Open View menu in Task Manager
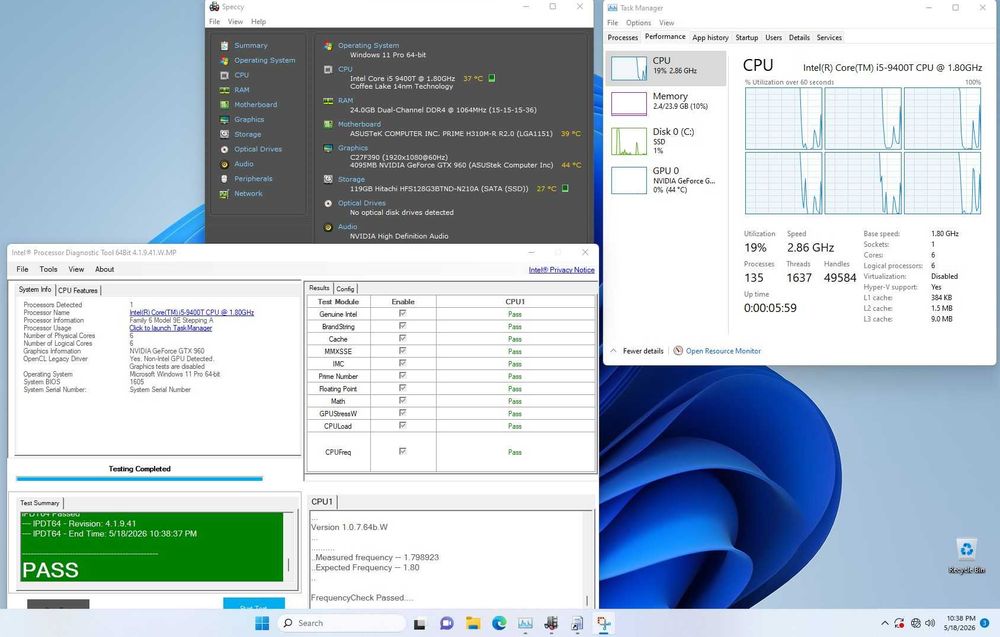This screenshot has width=1000, height=637. (x=666, y=23)
